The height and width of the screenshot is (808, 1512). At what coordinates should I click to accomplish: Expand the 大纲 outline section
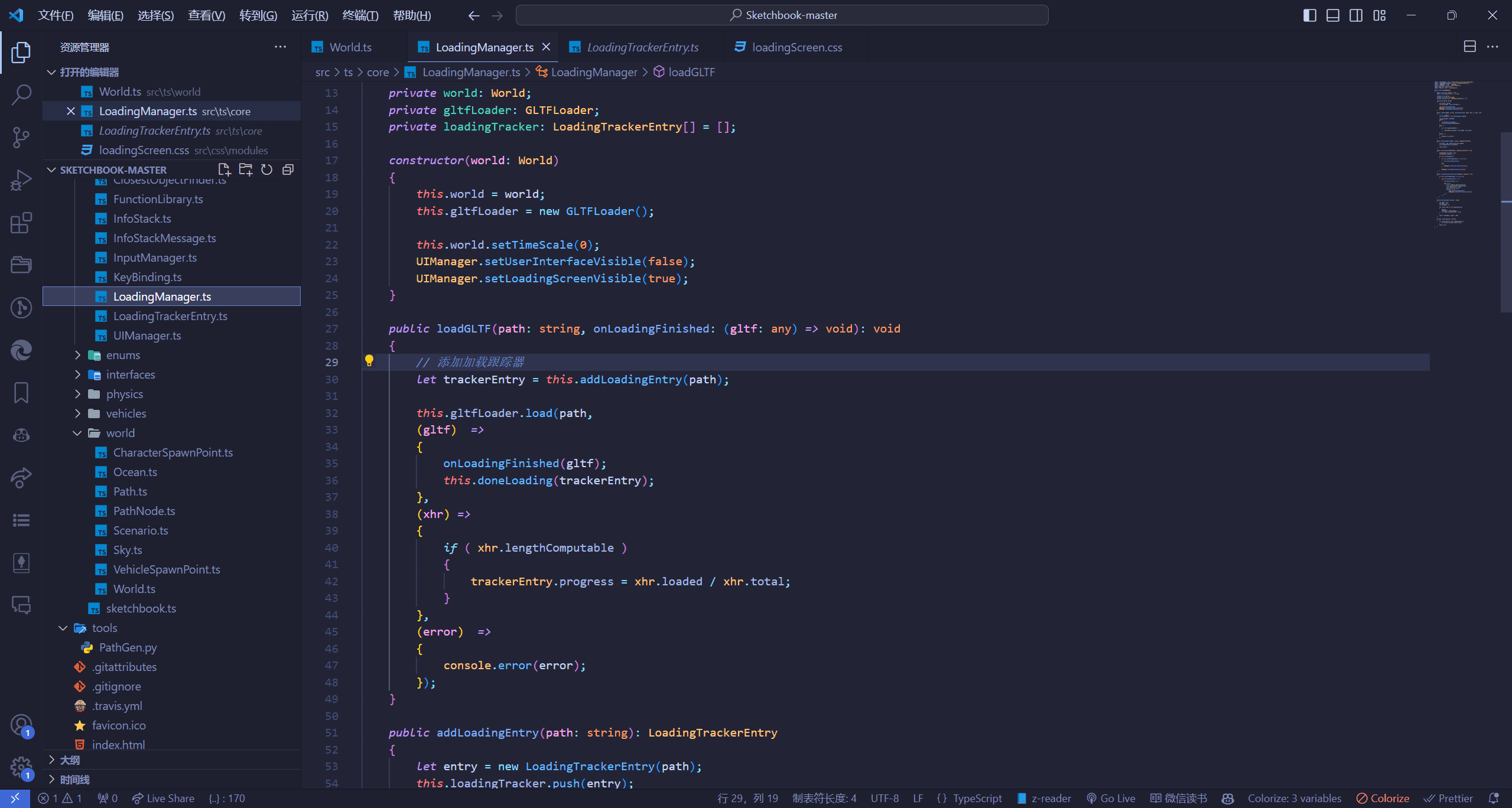(x=51, y=760)
